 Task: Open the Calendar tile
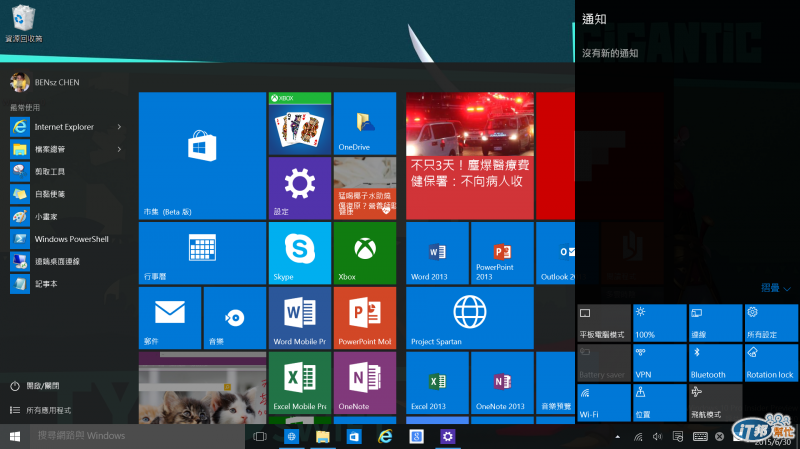(x=203, y=253)
